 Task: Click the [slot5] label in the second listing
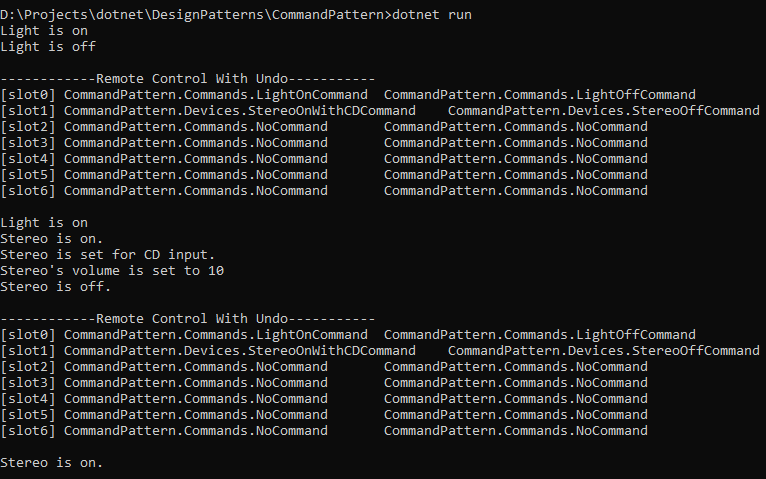pos(28,415)
